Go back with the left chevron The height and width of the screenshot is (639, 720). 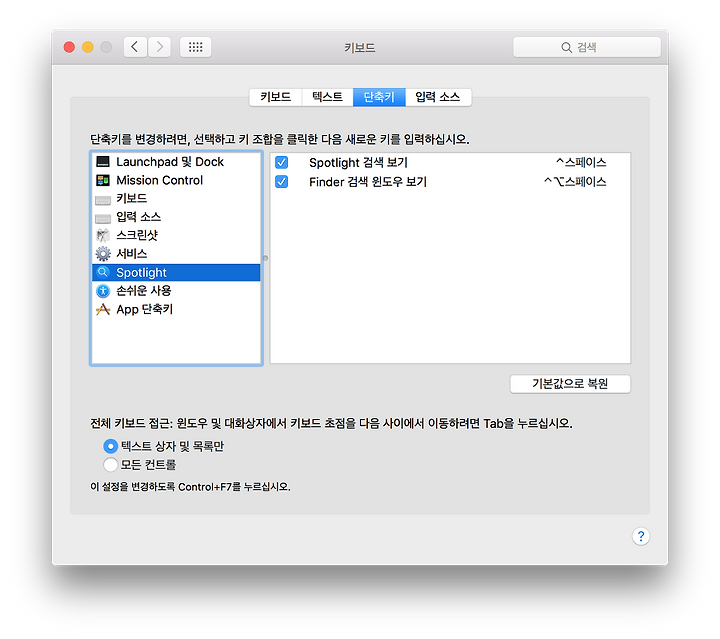point(135,47)
